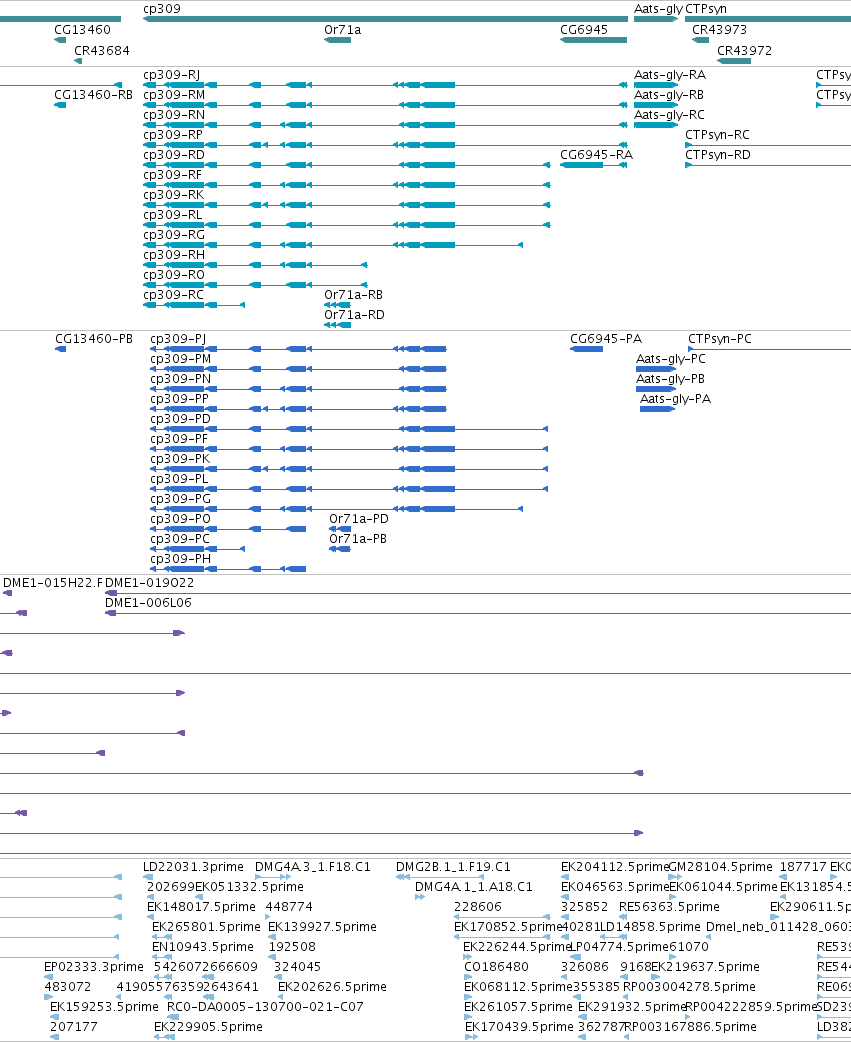Click the CG13460-RB transcript label
Screen dimensions: 851x1042
click(94, 95)
